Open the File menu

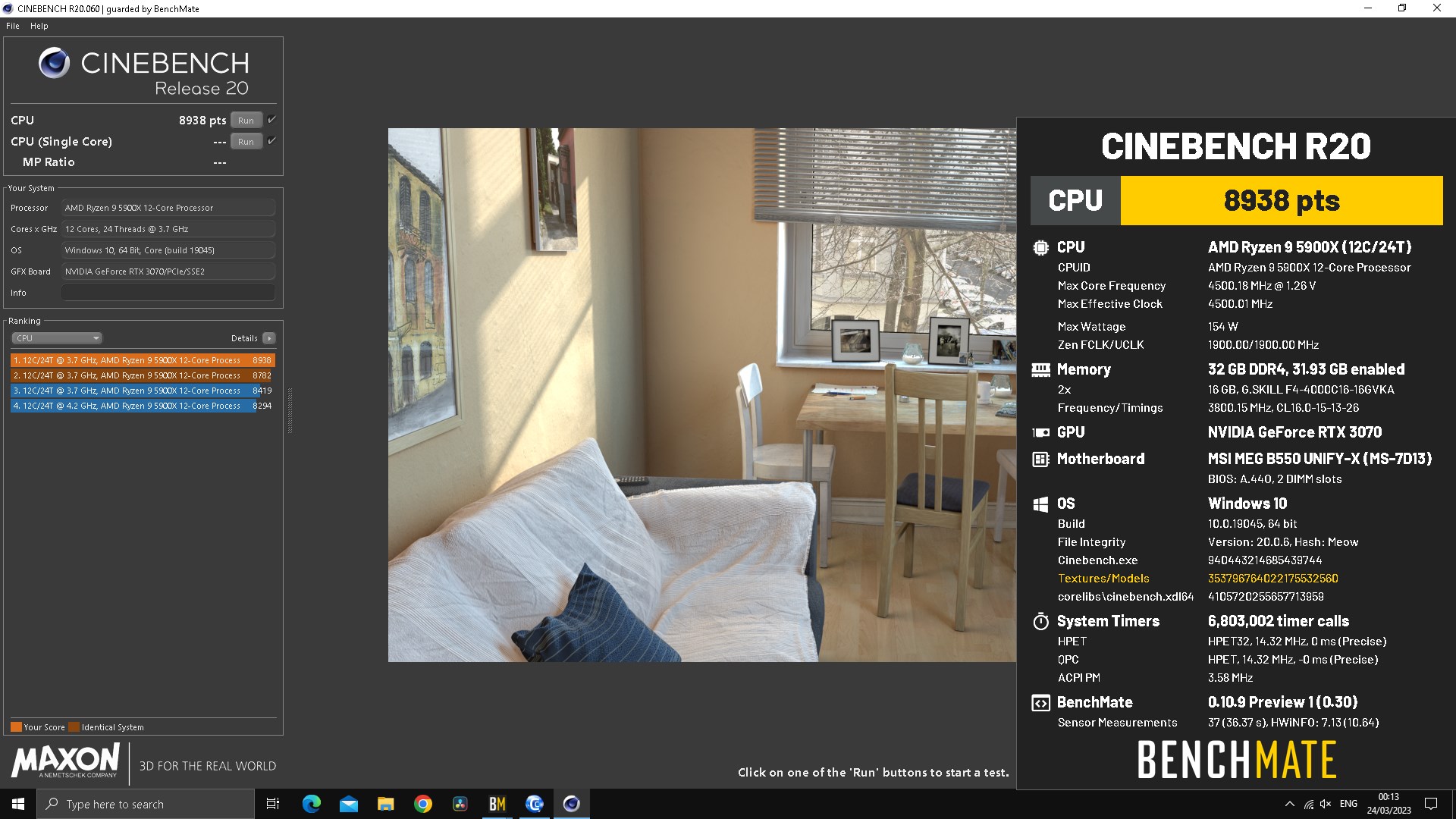13,26
